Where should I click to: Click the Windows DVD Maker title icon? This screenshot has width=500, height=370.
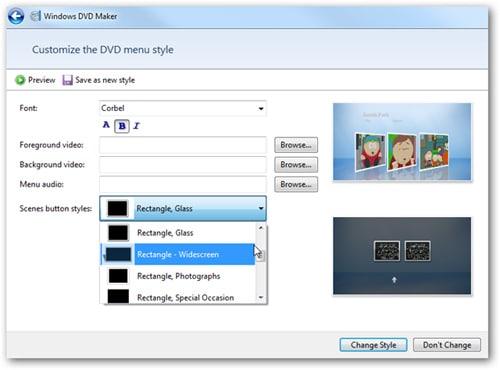[x=35, y=16]
